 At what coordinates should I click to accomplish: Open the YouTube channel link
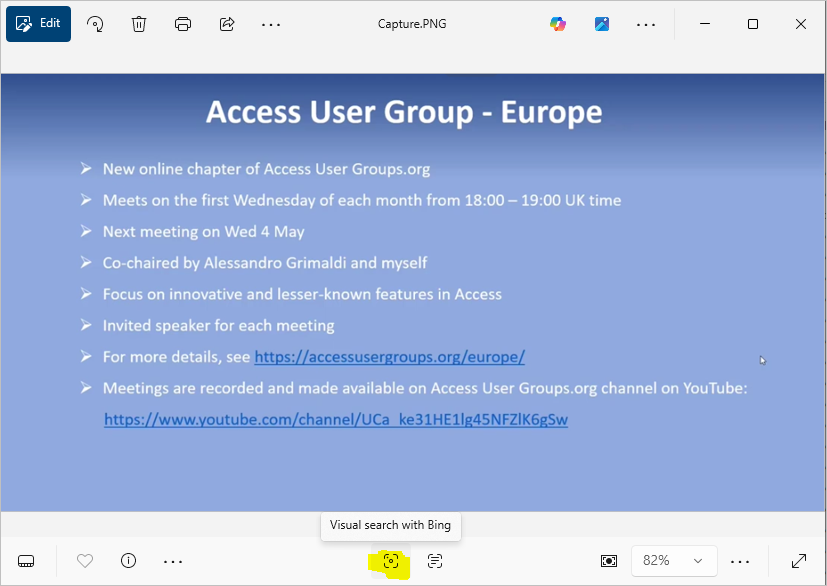[336, 420]
